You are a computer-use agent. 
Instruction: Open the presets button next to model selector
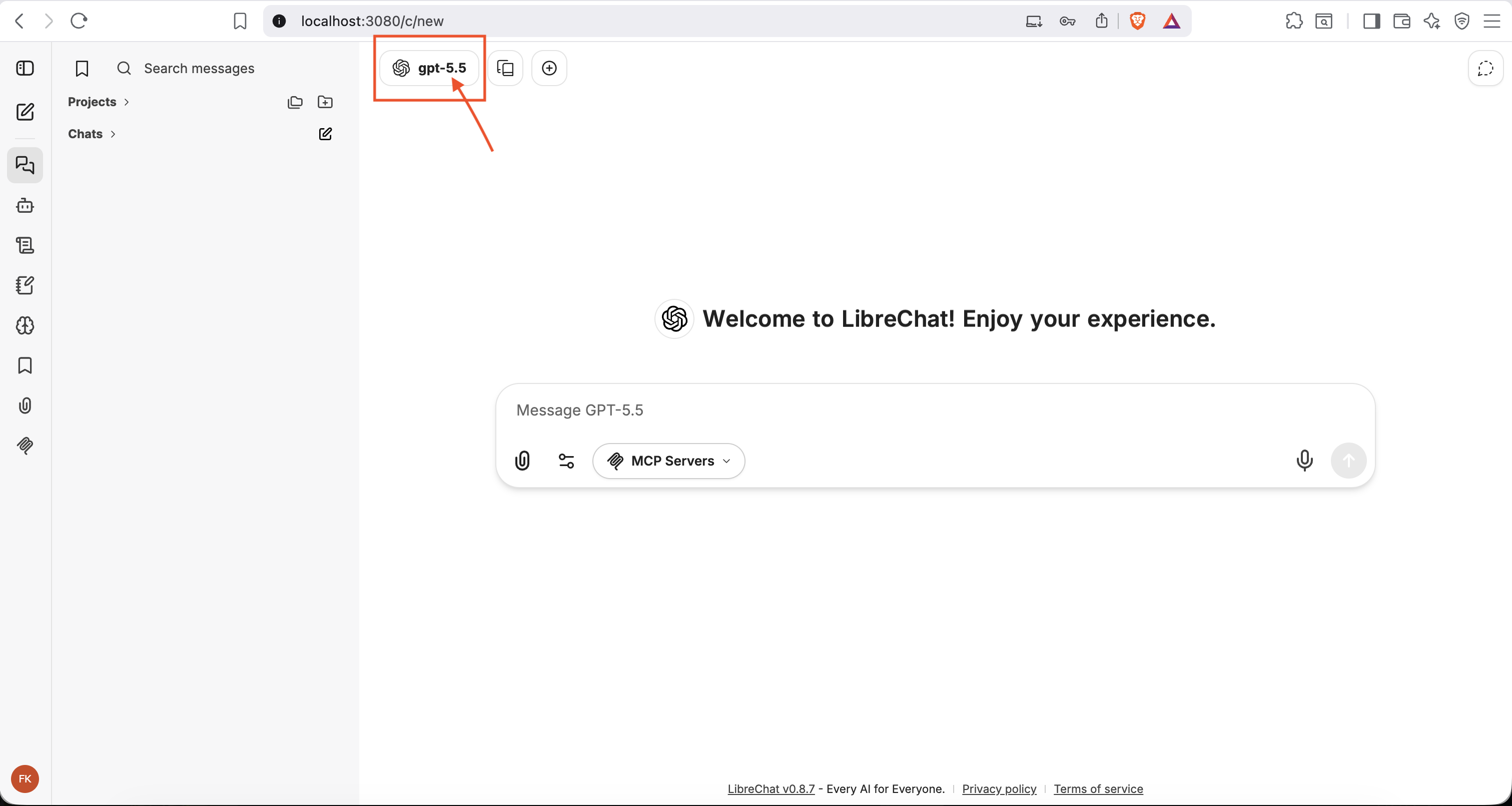click(505, 68)
